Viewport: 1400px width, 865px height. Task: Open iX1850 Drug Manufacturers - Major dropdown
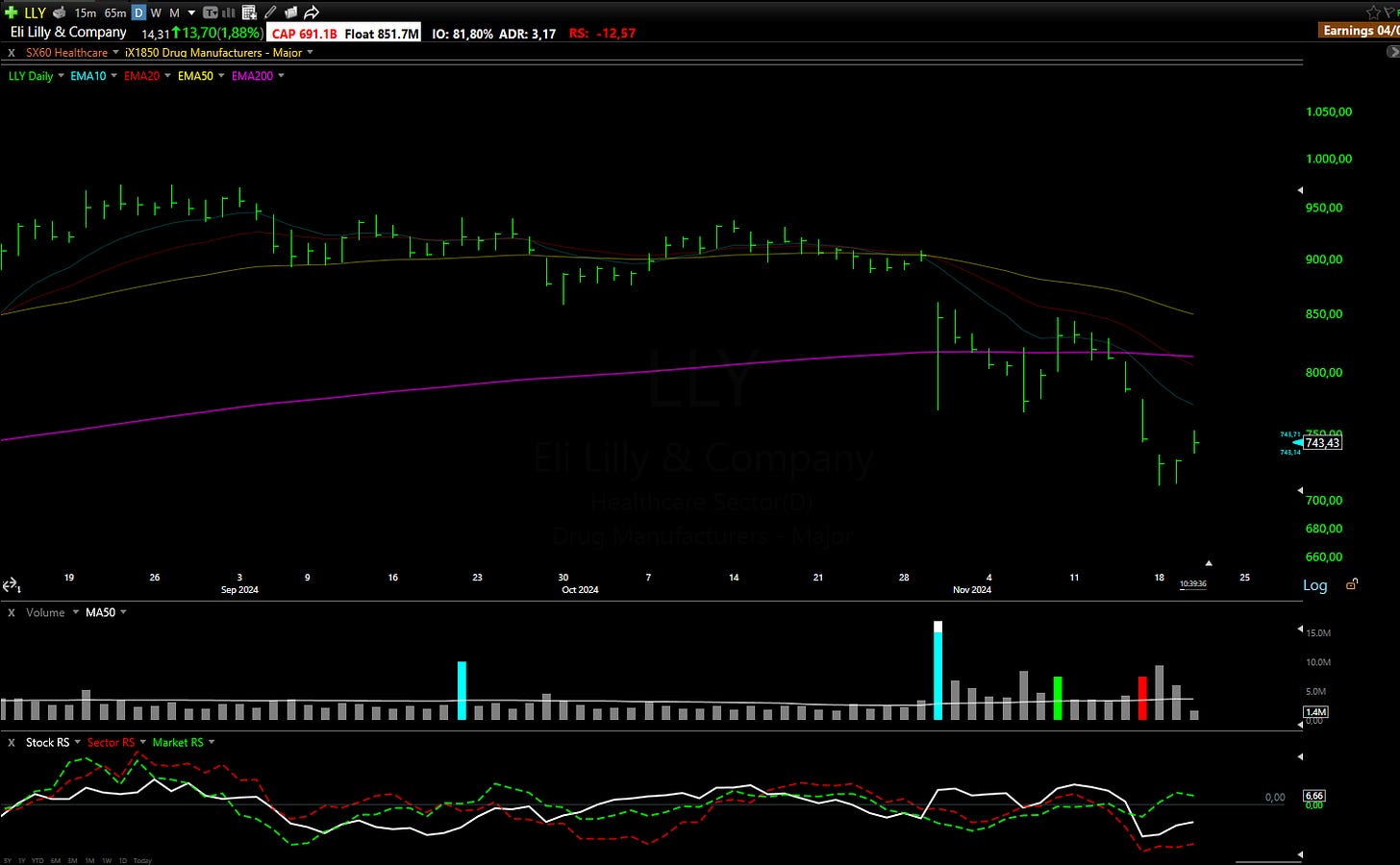tap(310, 52)
